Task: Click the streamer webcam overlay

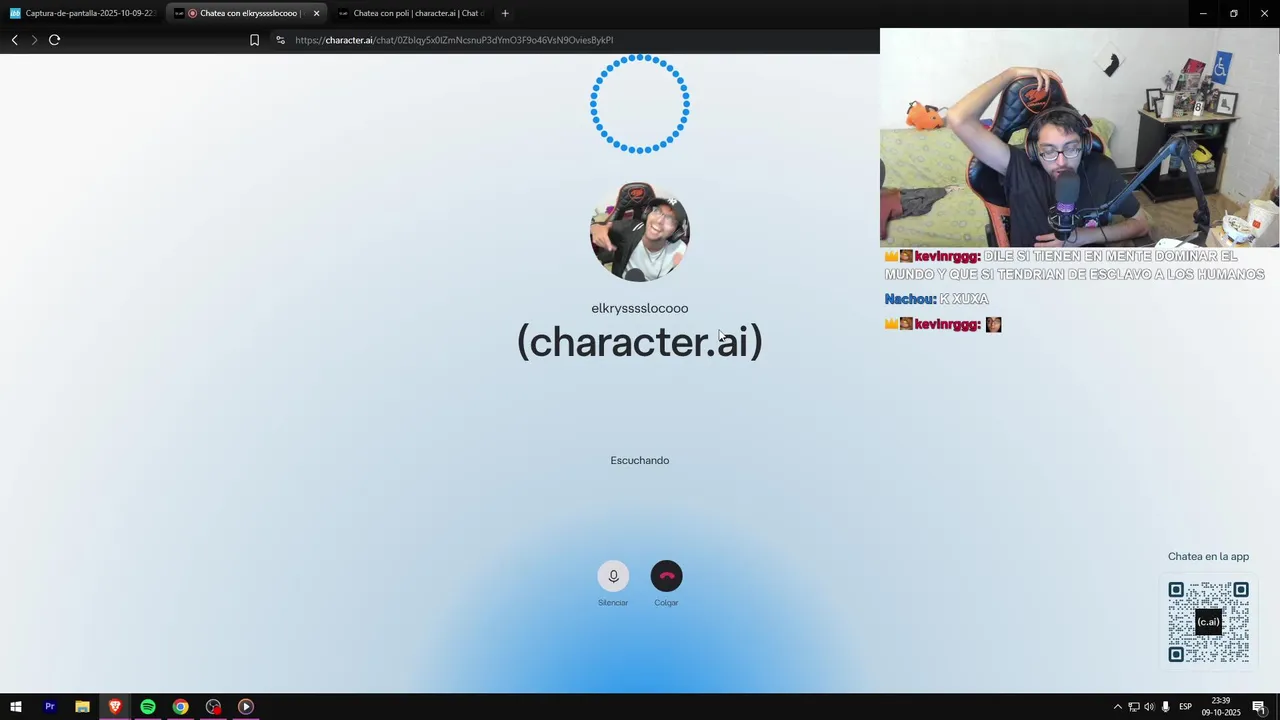Action: pyautogui.click(x=1080, y=138)
